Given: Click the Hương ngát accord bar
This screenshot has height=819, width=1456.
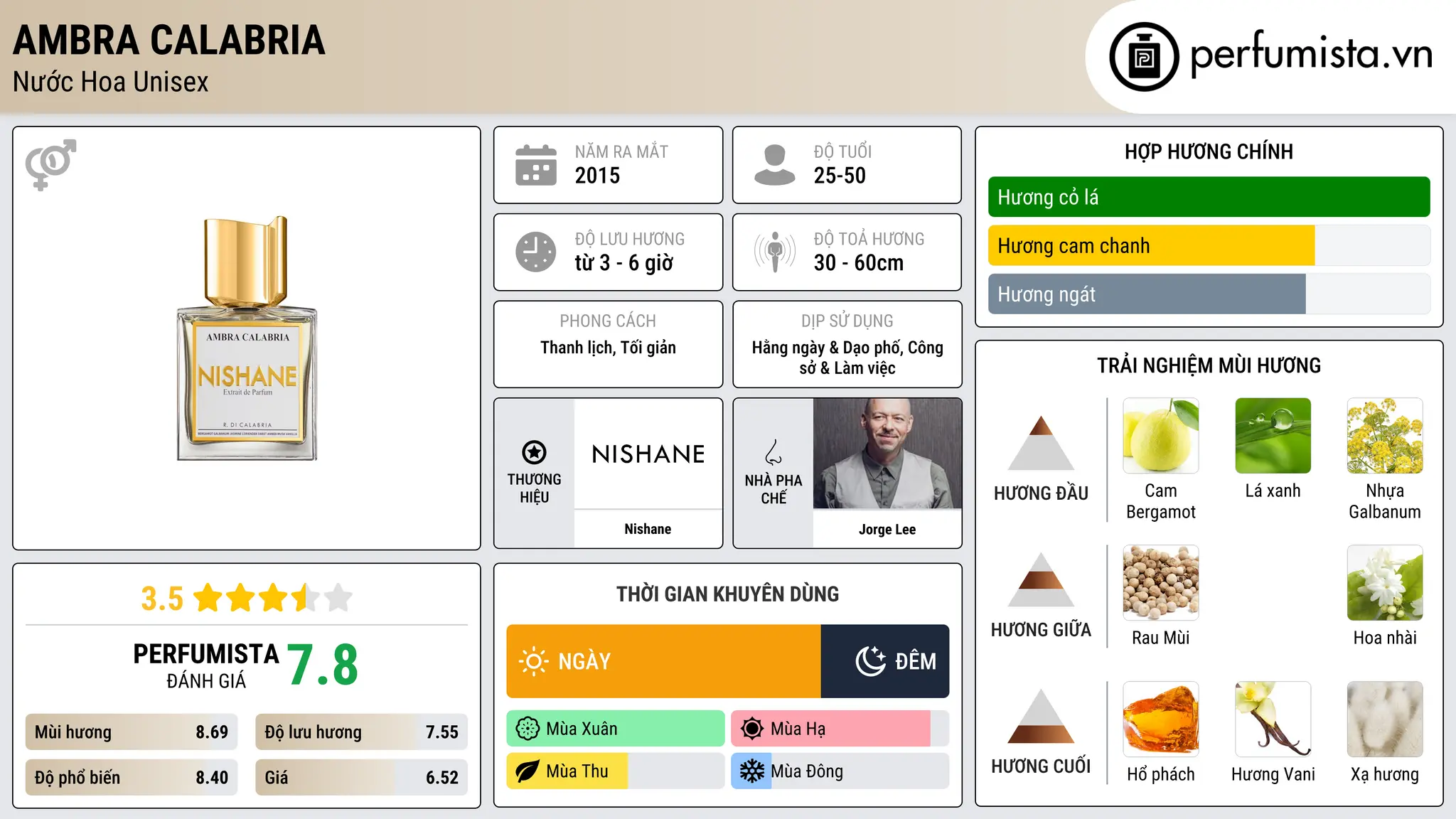Looking at the screenshot, I should [1209, 294].
